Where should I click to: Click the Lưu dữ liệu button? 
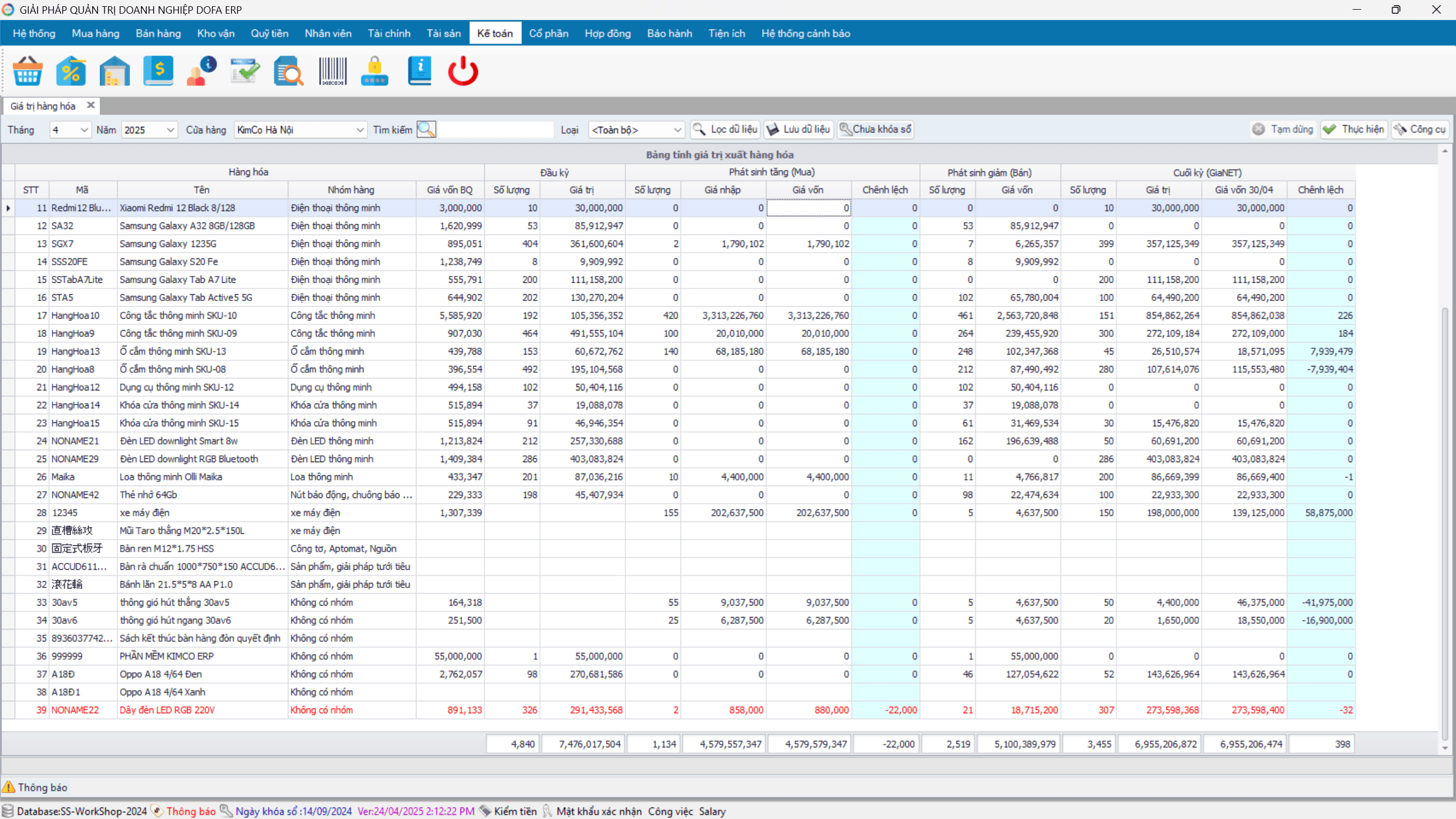(798, 129)
